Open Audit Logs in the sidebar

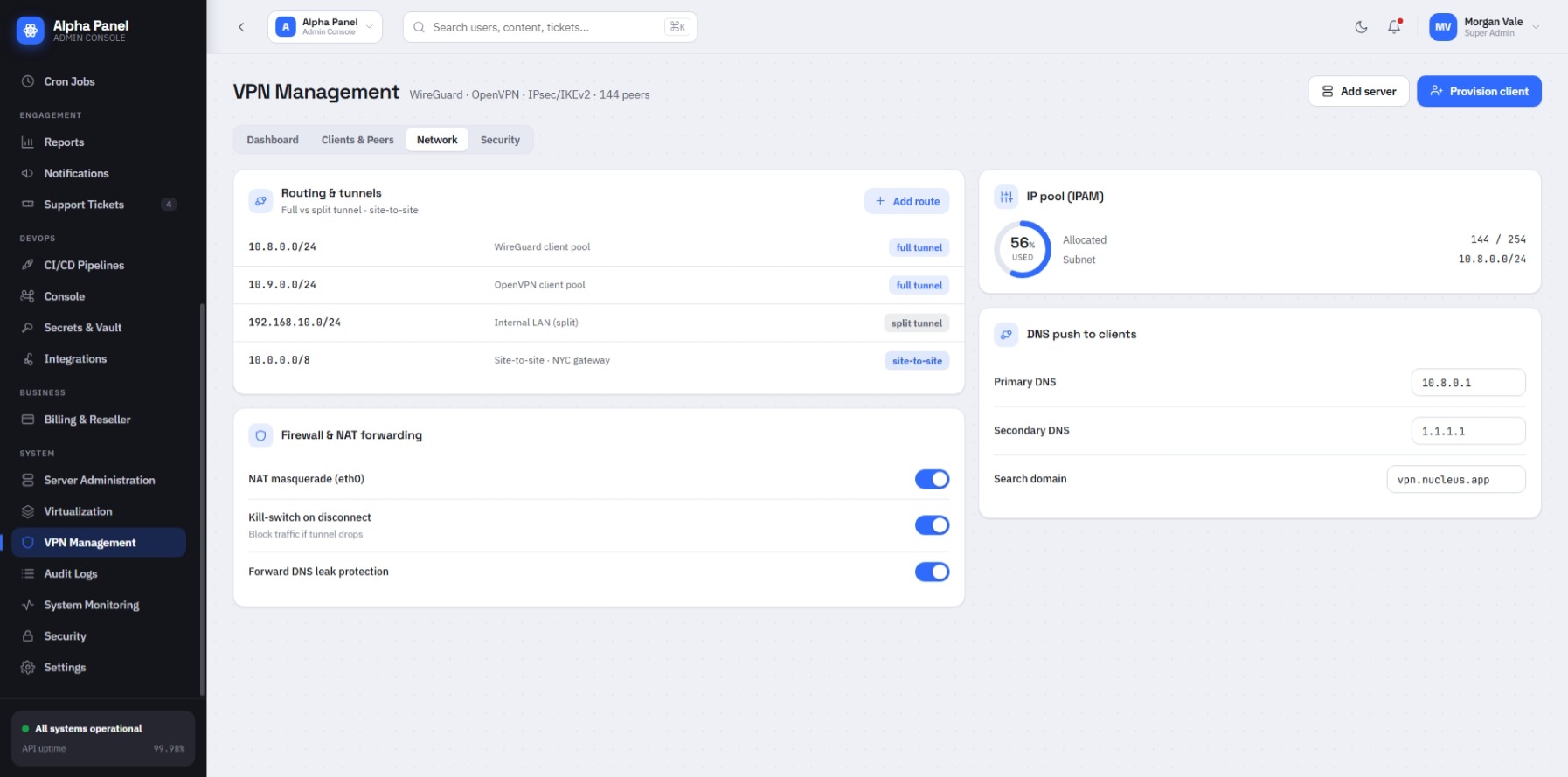(x=98, y=573)
